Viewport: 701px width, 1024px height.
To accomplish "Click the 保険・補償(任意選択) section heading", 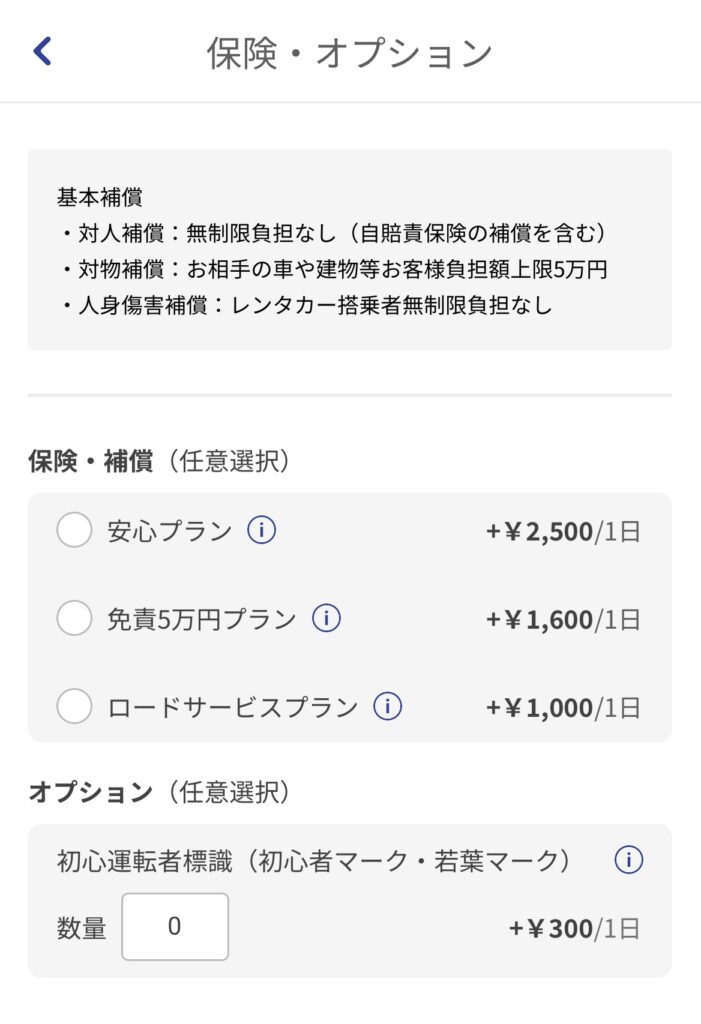I will 159,461.
